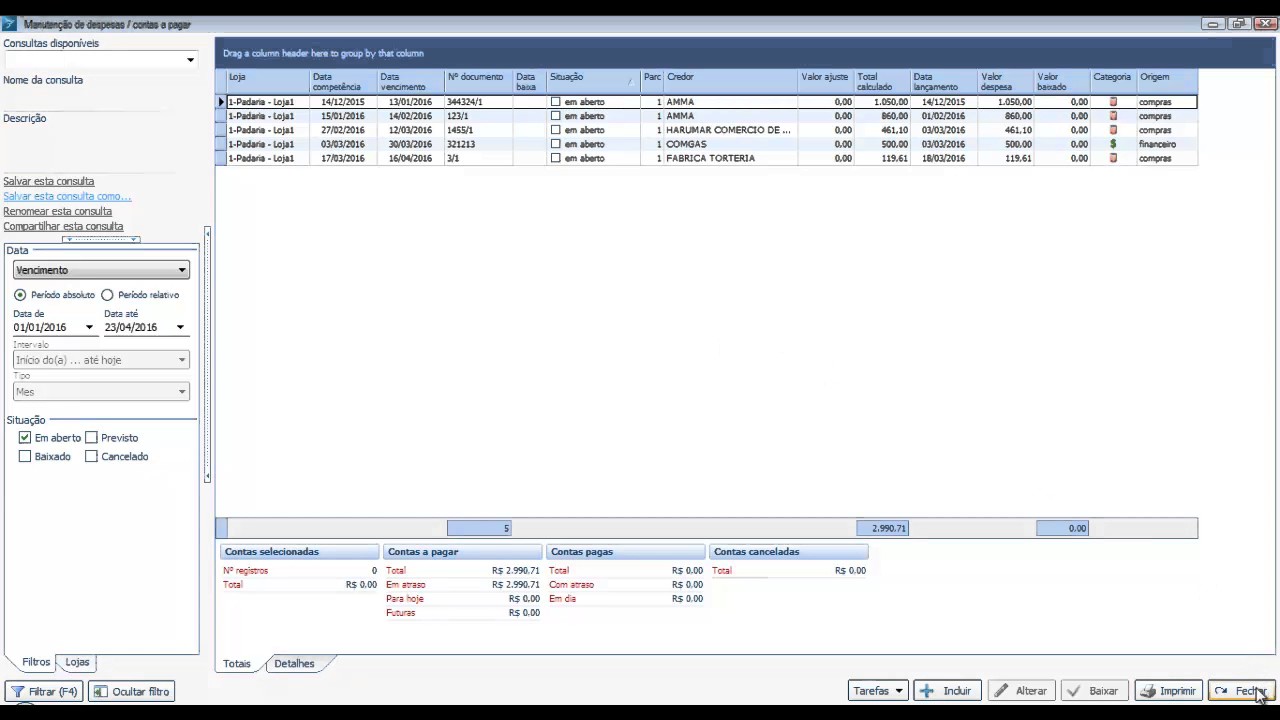Click the row indicator arrow of the first row
The image size is (1280, 720).
tap(222, 102)
